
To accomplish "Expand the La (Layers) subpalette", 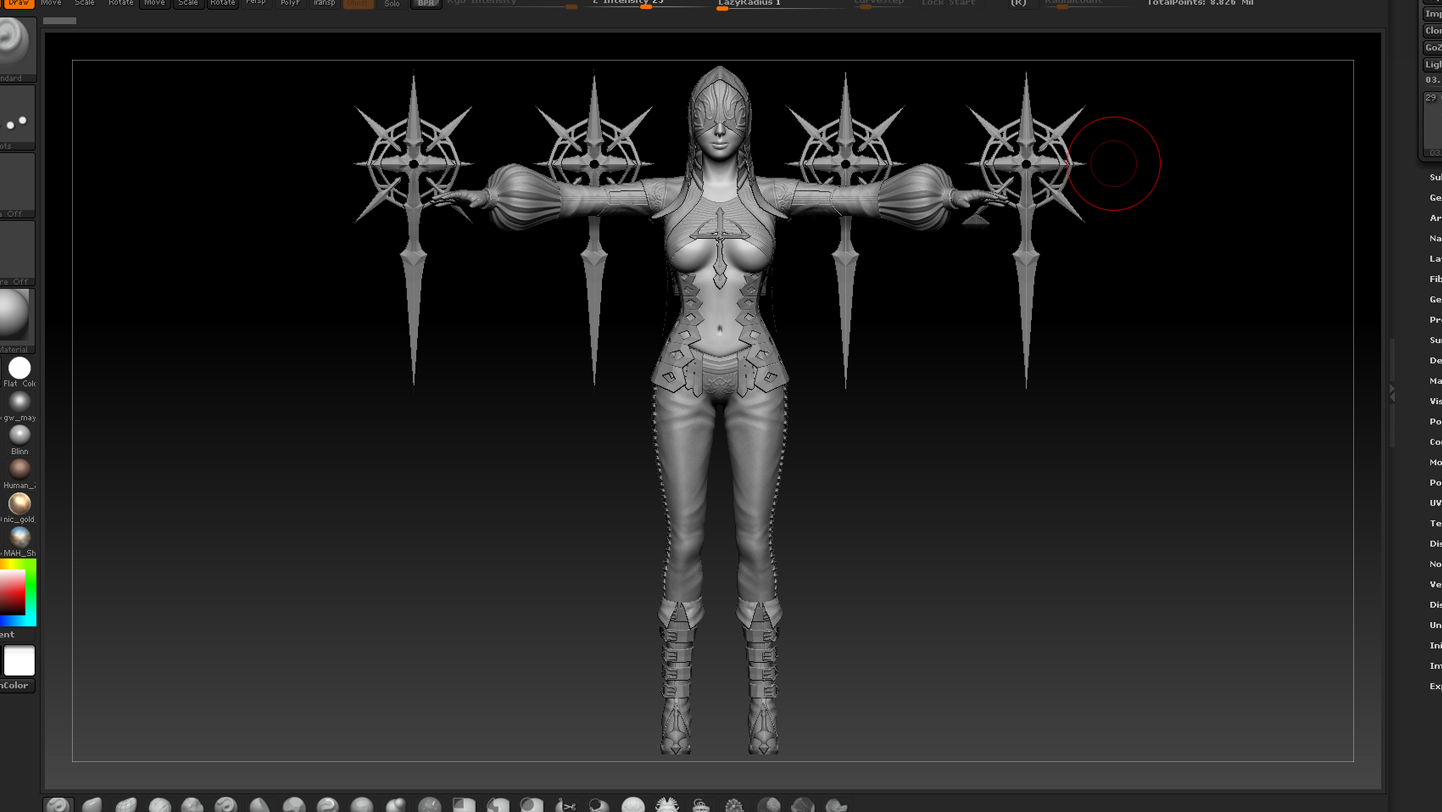I will tap(1435, 259).
